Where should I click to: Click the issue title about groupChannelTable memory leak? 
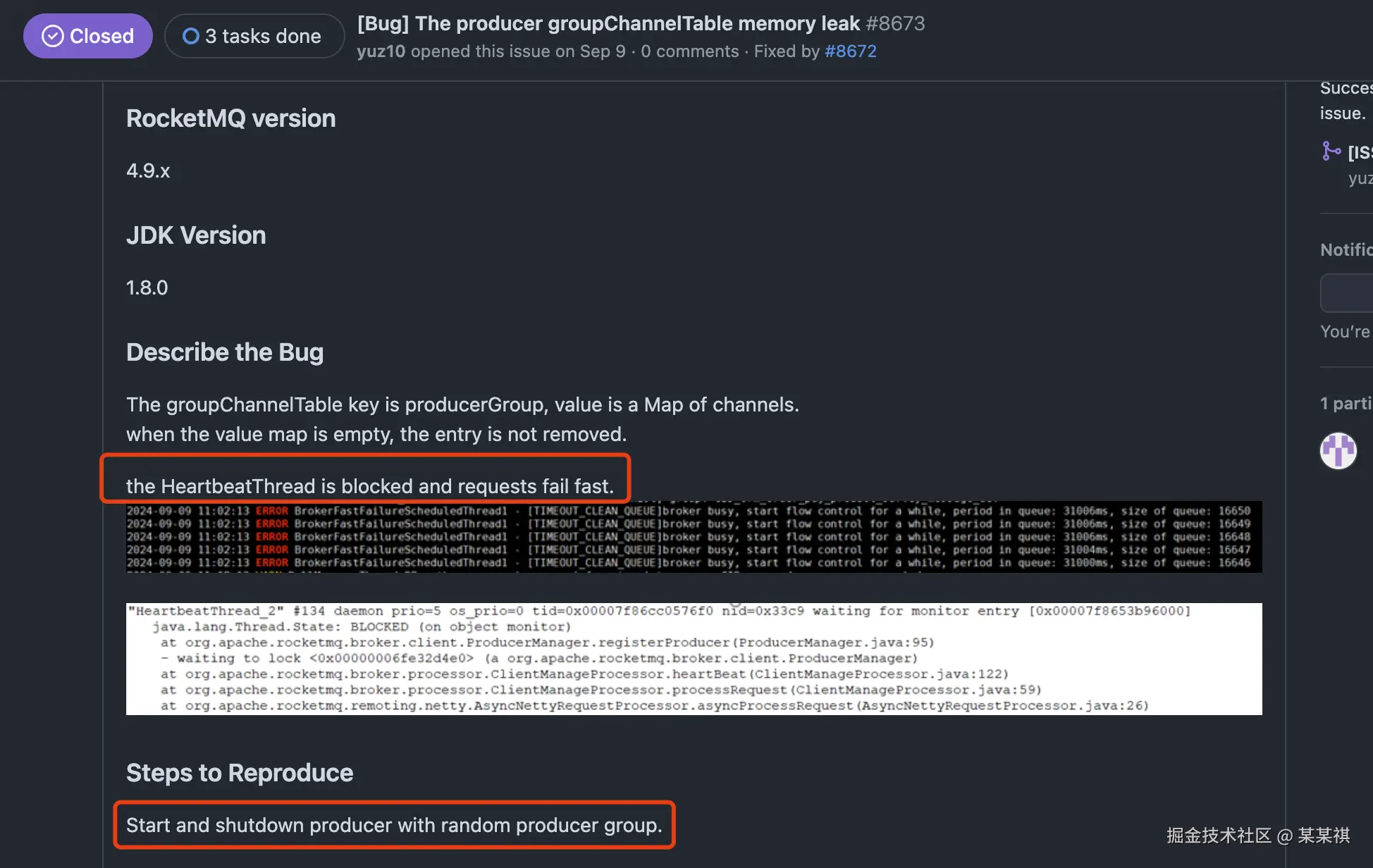609,23
